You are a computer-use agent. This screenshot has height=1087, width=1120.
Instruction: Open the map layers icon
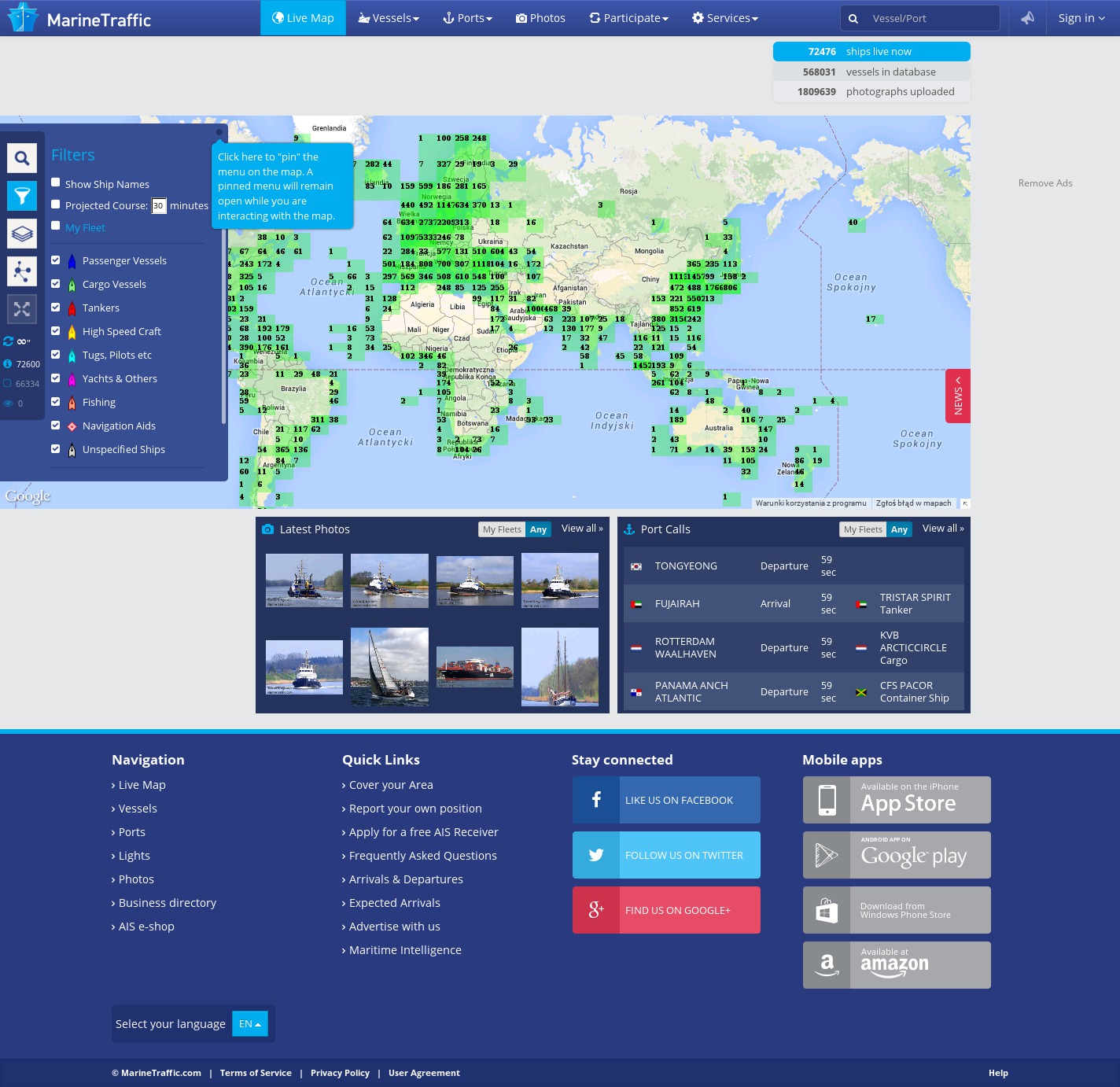click(22, 234)
